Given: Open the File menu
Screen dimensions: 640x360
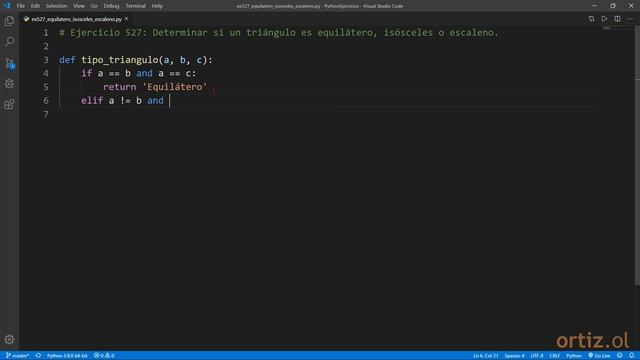Looking at the screenshot, I should (20, 6).
